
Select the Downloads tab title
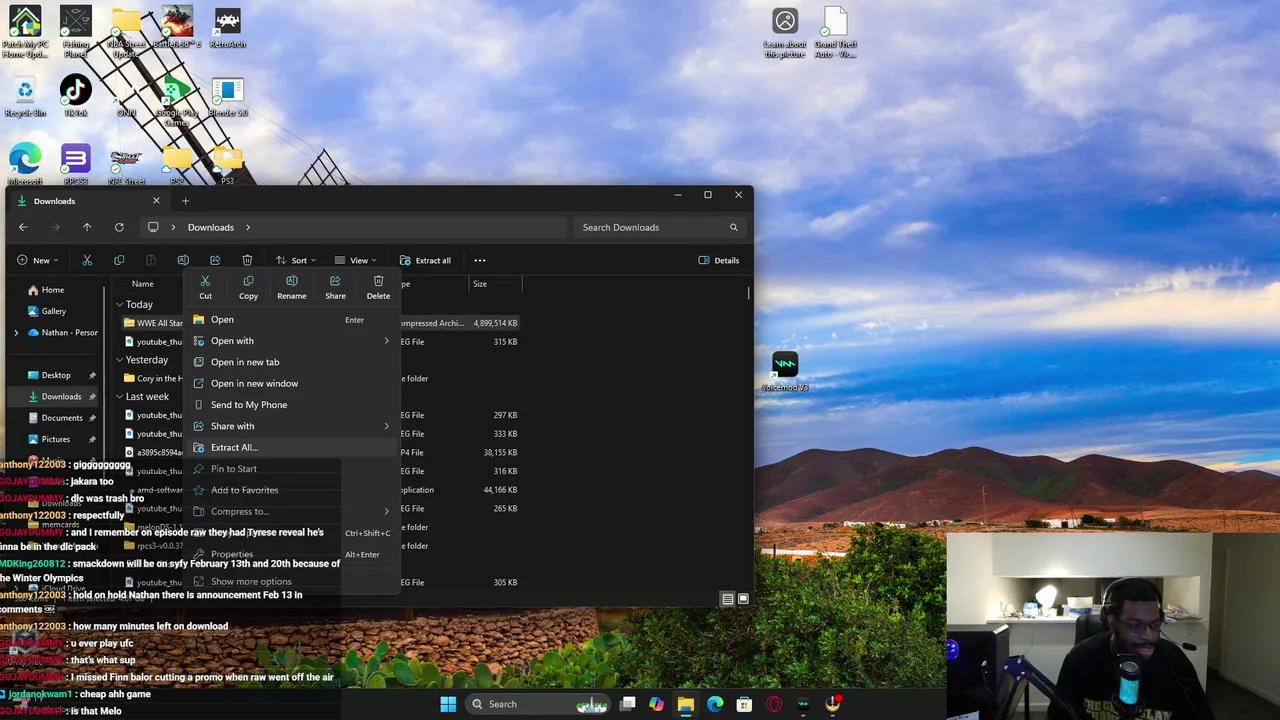pyautogui.click(x=54, y=201)
